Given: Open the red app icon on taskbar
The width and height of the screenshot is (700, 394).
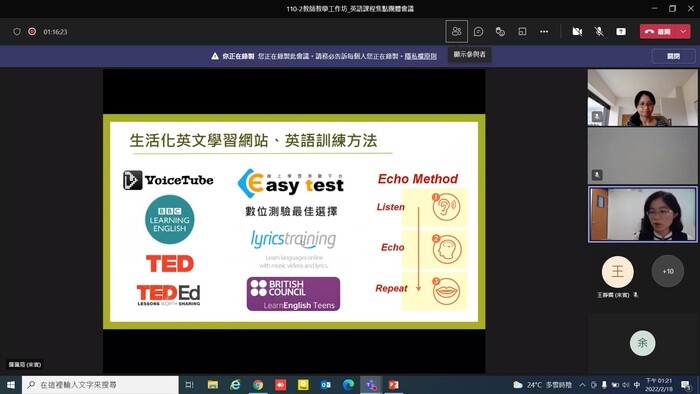Looking at the screenshot, I should click(280, 385).
